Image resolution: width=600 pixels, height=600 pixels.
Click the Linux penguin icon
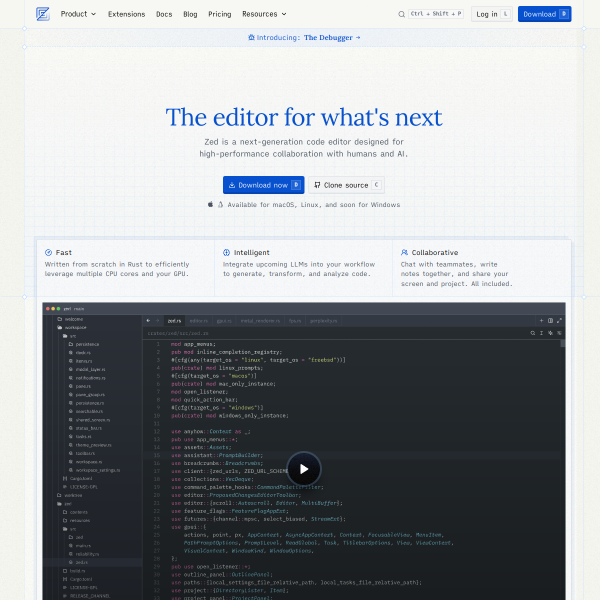220,204
